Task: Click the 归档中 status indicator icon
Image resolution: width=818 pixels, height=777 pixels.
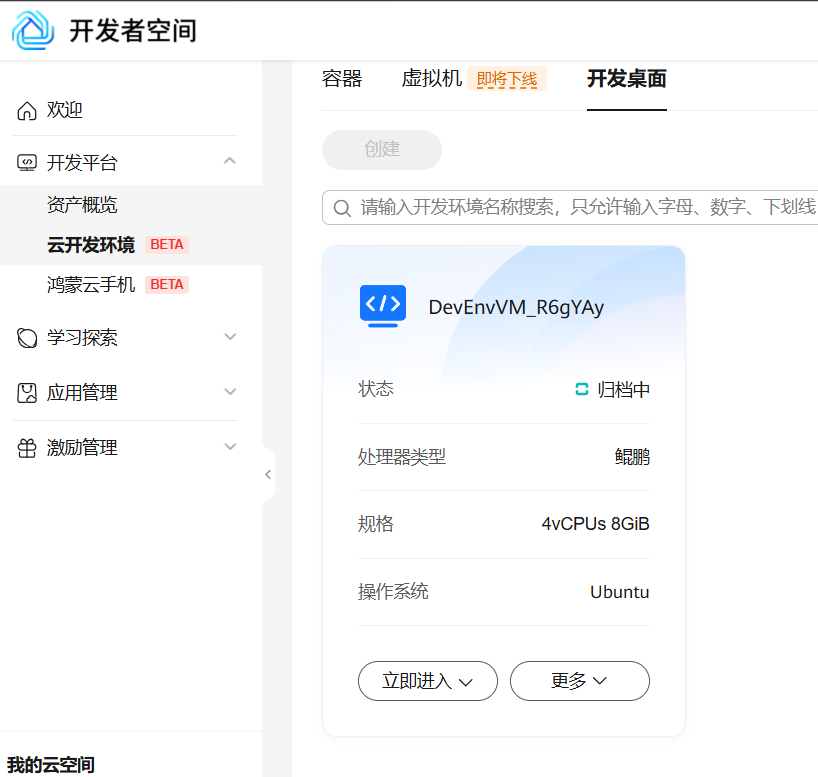Action: click(x=582, y=389)
